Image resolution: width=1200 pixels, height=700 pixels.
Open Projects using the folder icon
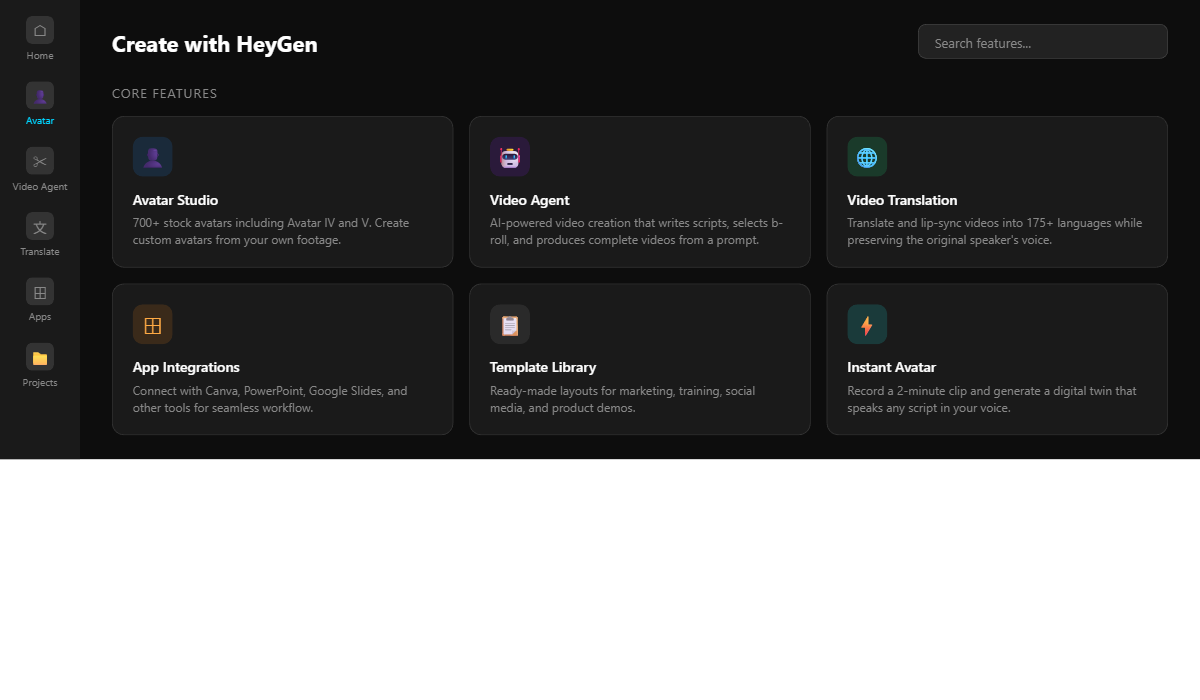(39, 357)
